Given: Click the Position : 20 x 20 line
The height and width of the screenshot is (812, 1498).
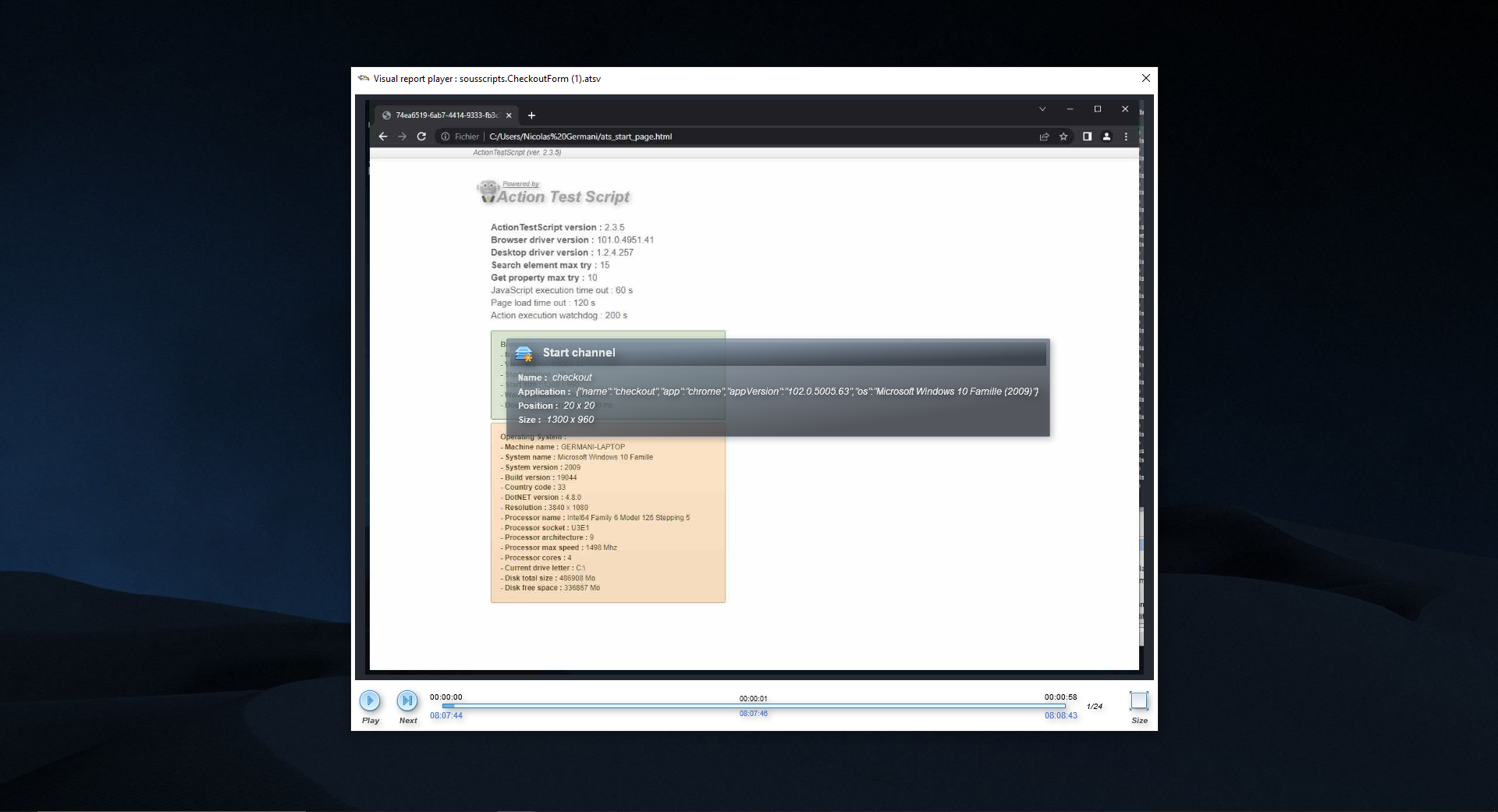Looking at the screenshot, I should (556, 406).
